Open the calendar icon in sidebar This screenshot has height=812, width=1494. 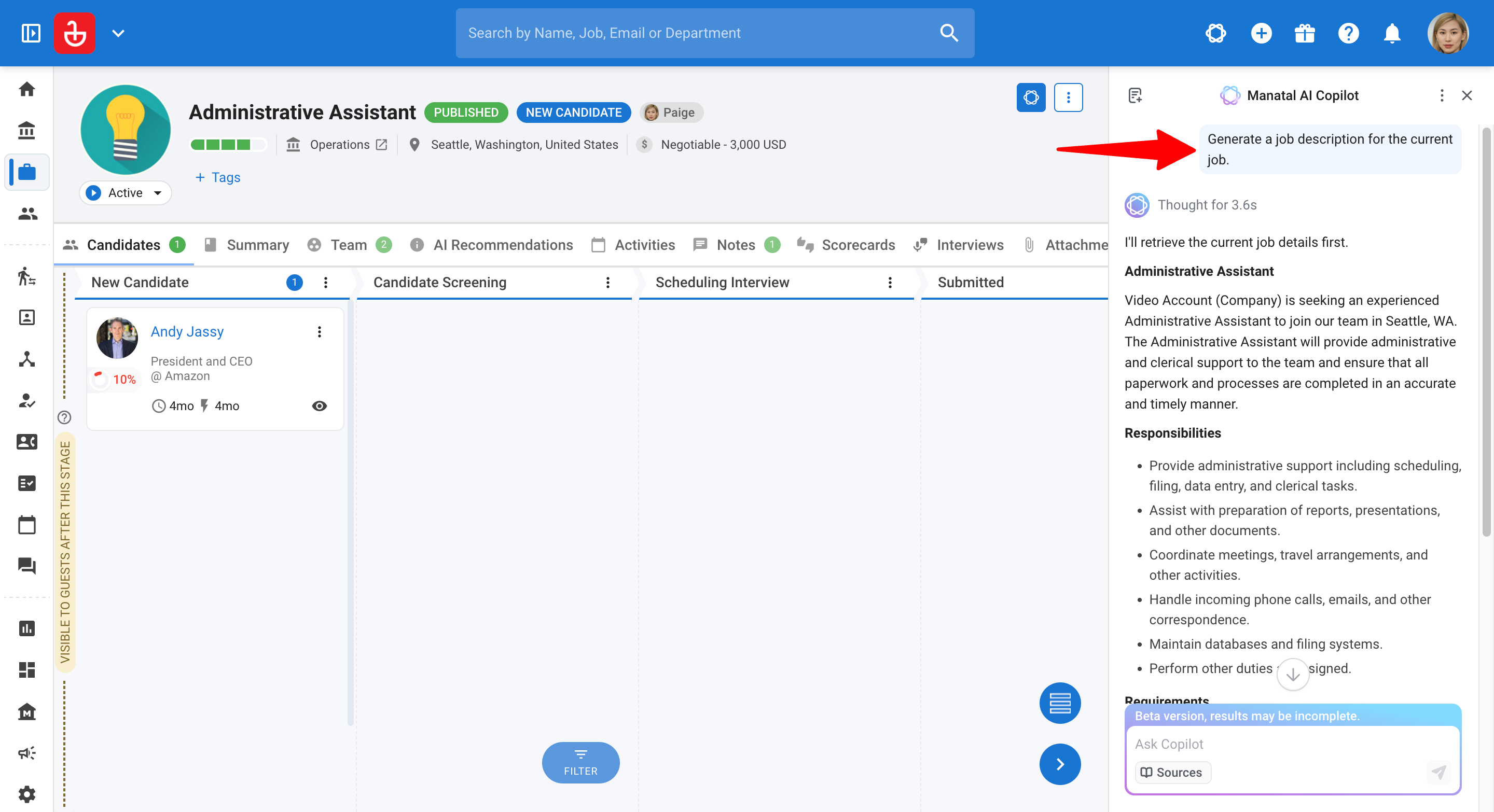click(26, 525)
